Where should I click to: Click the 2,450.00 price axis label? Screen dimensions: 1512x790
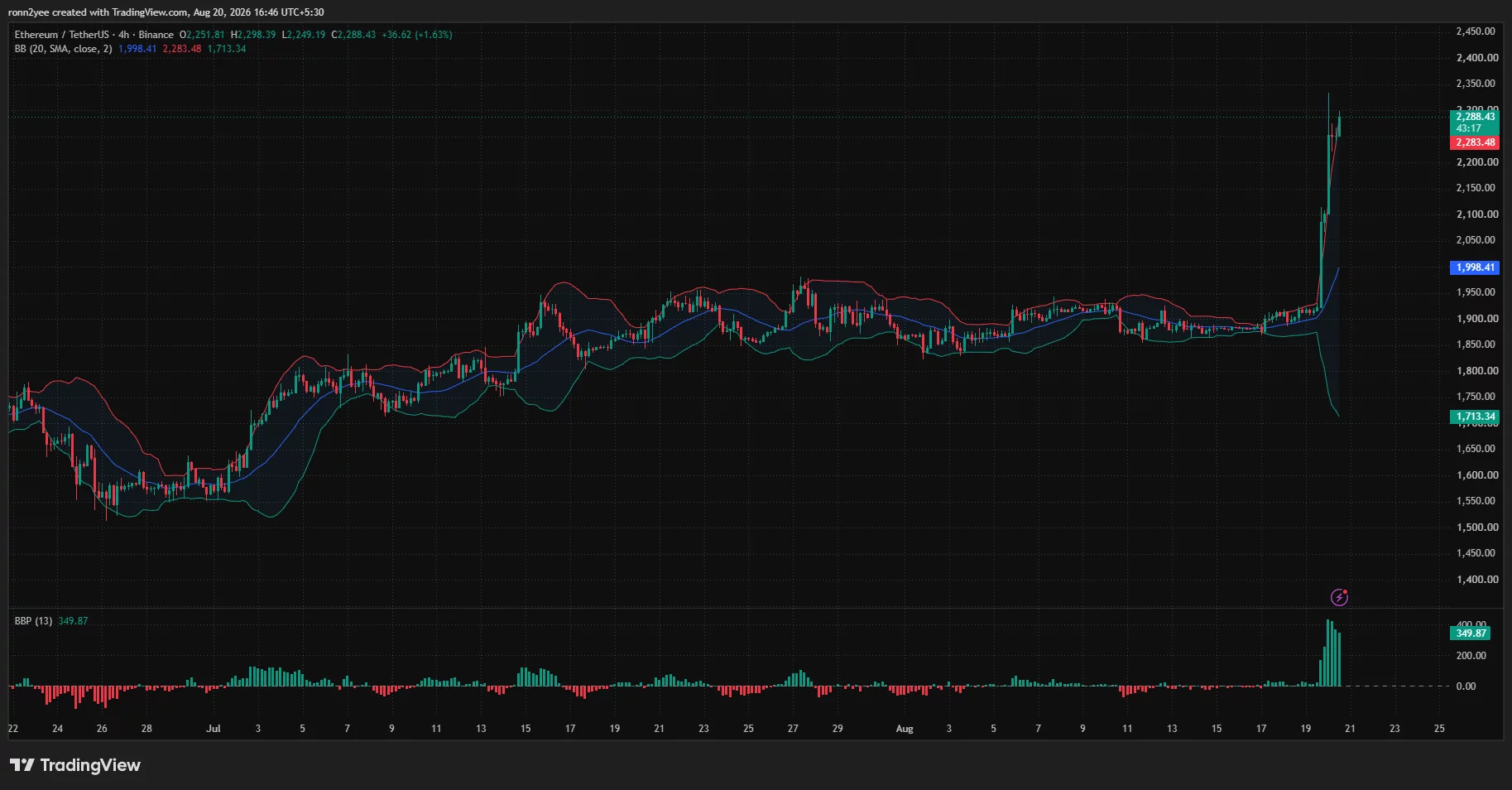1477,31
